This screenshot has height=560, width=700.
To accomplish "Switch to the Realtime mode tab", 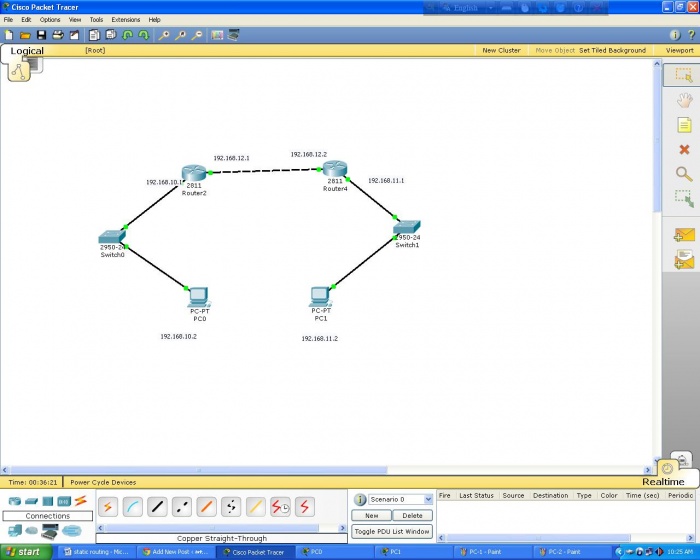I will (x=663, y=482).
